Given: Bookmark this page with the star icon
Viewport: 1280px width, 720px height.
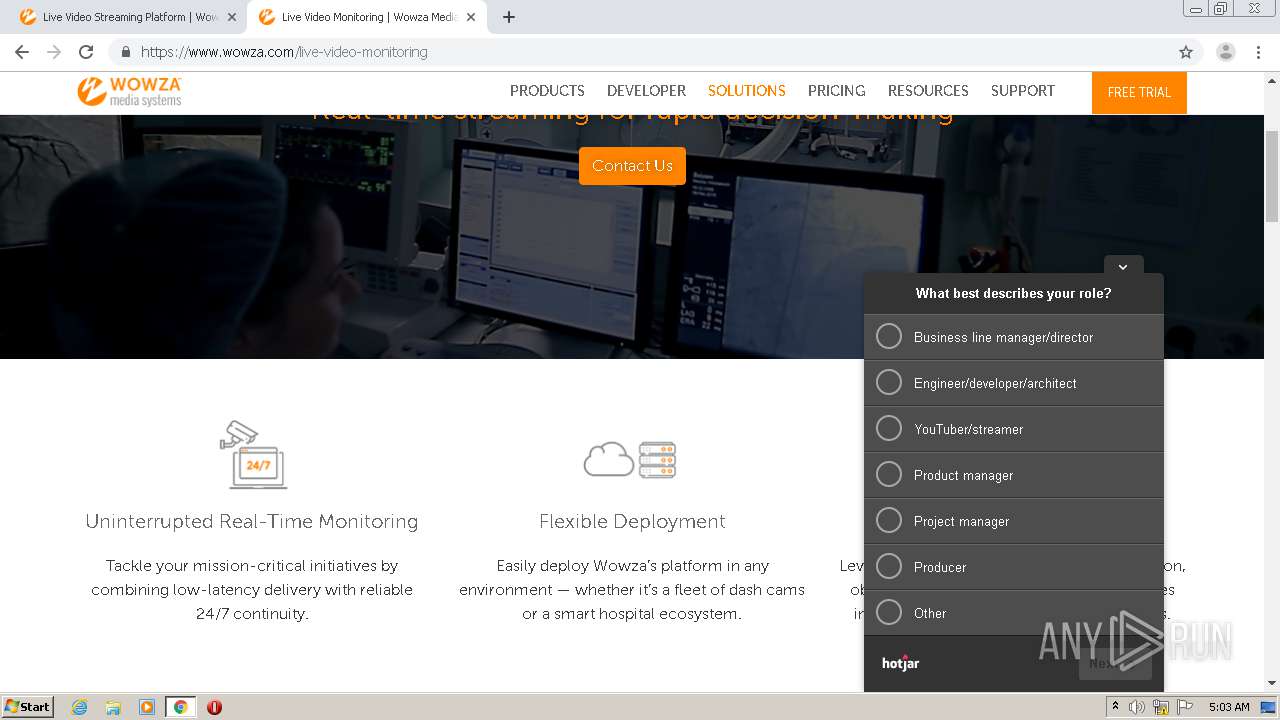Looking at the screenshot, I should point(1186,52).
